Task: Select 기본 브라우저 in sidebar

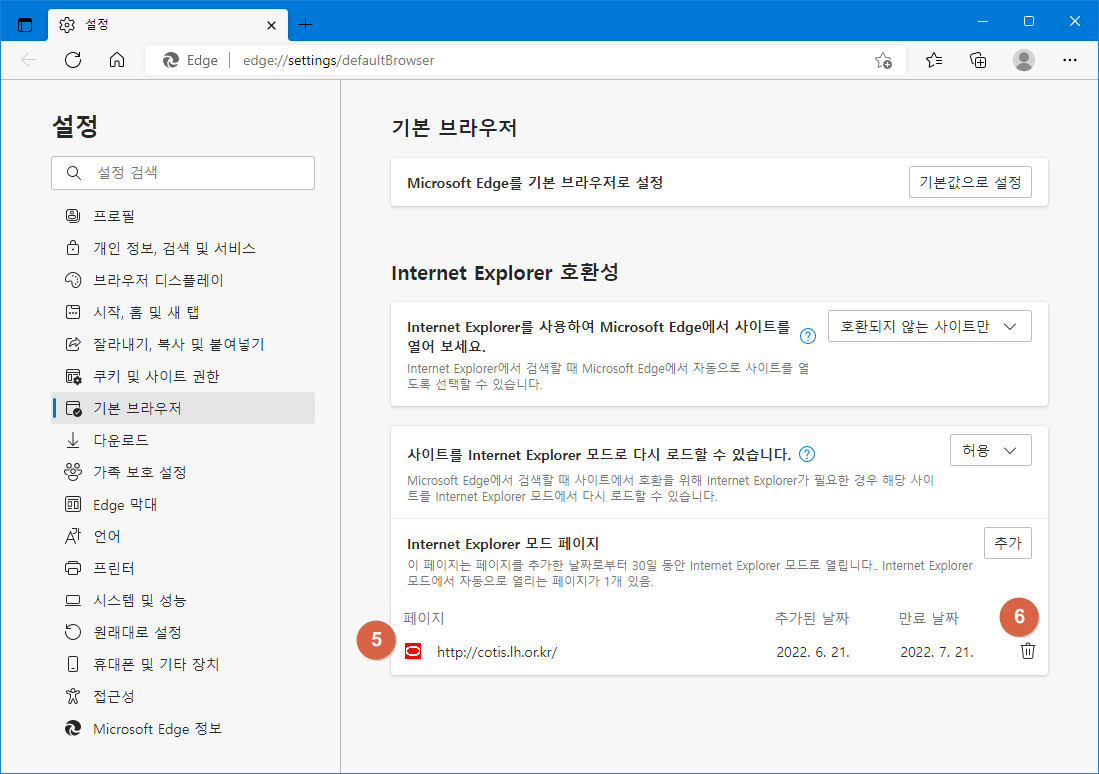Action: [x=183, y=408]
